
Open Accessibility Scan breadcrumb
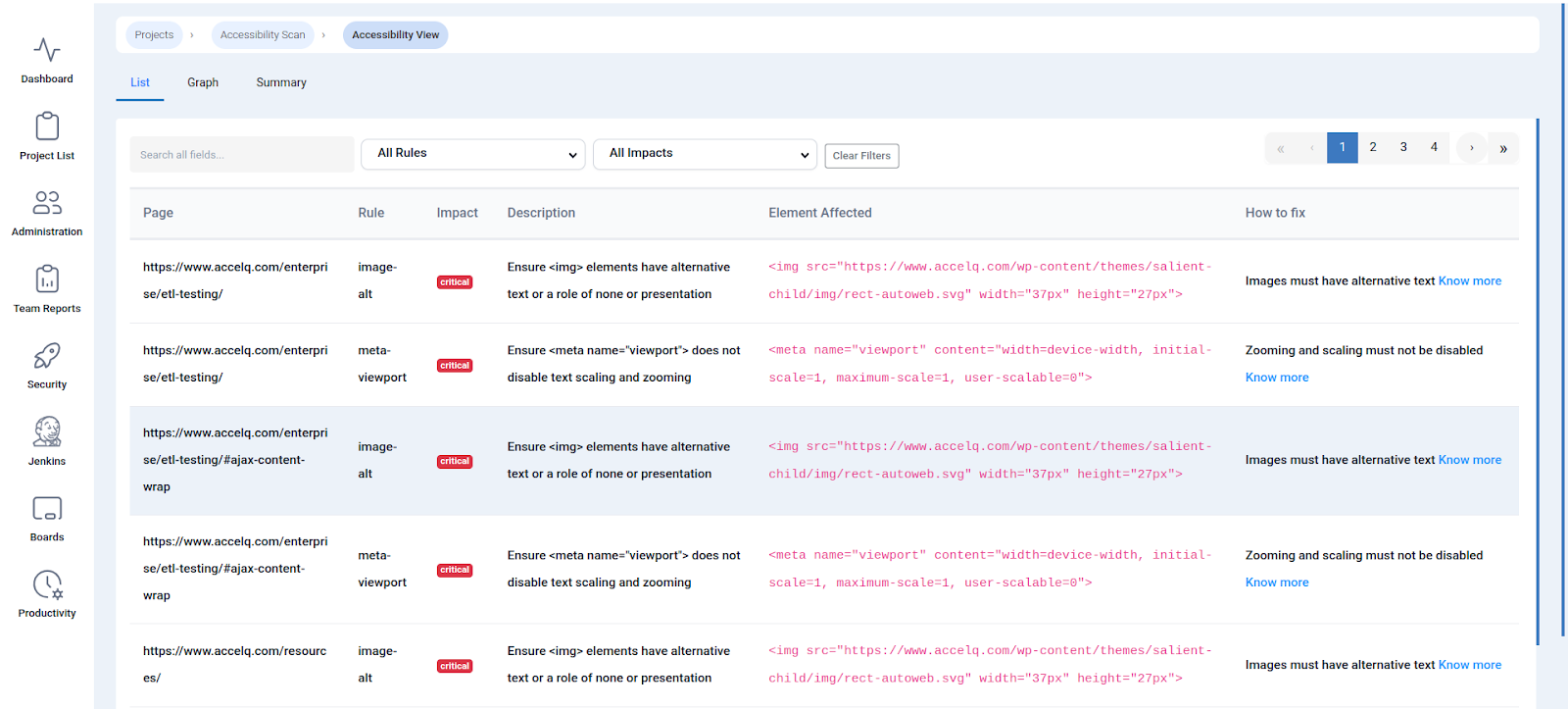tap(263, 35)
